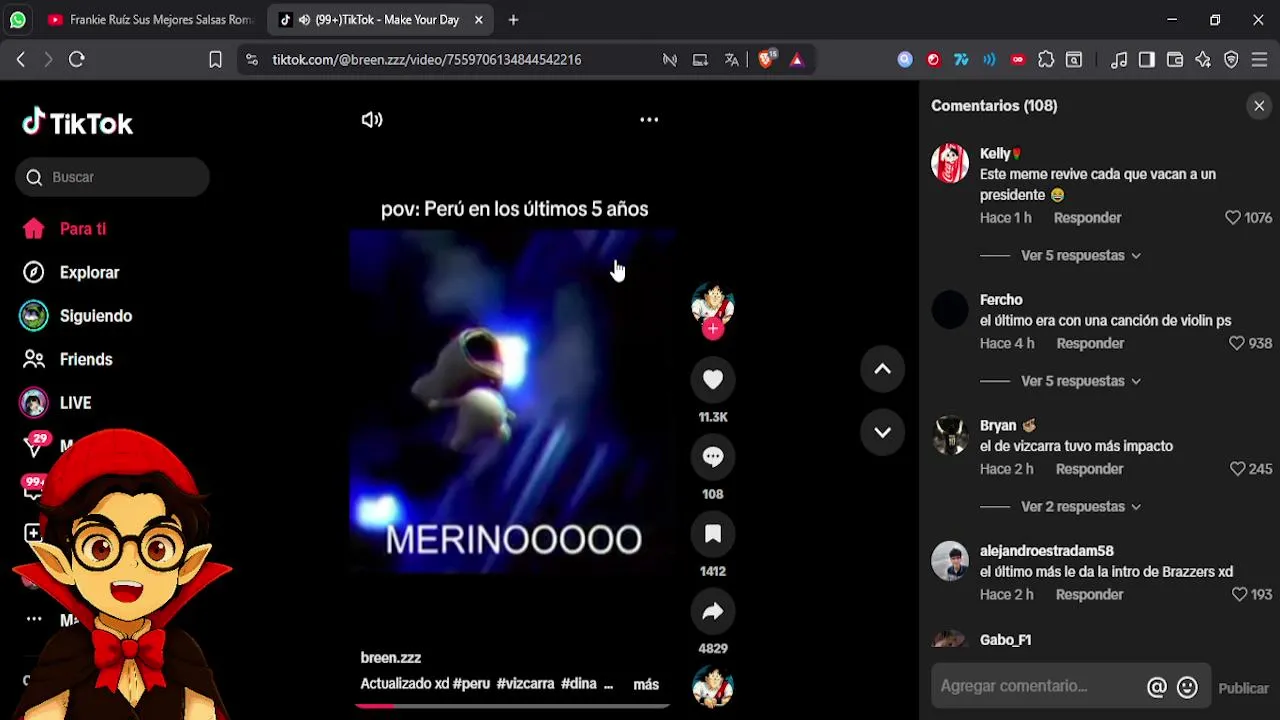Open Kelly's profile avatar

click(x=950, y=163)
